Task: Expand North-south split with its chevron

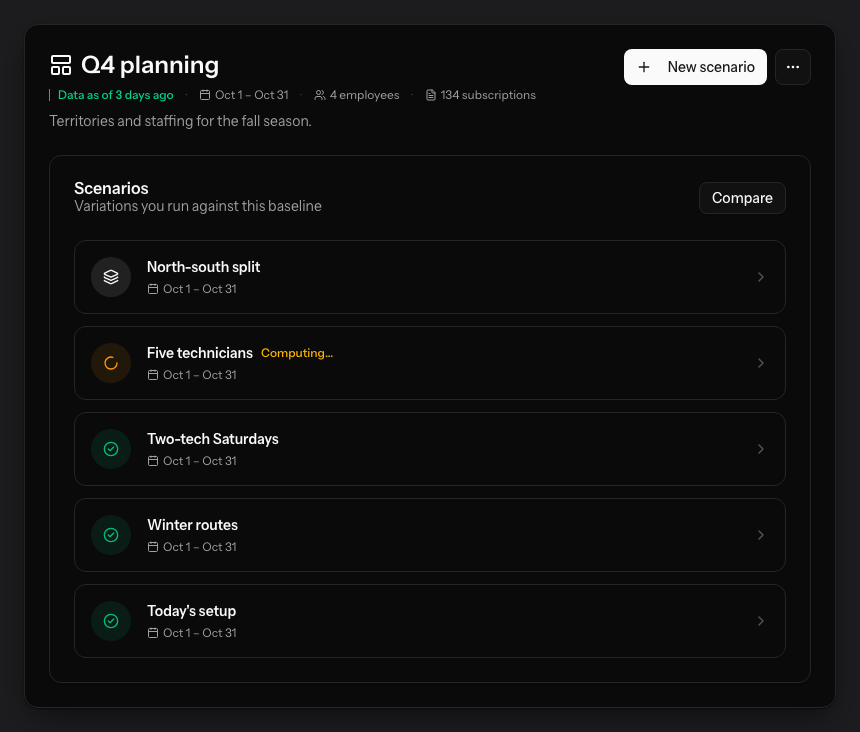Action: click(761, 277)
